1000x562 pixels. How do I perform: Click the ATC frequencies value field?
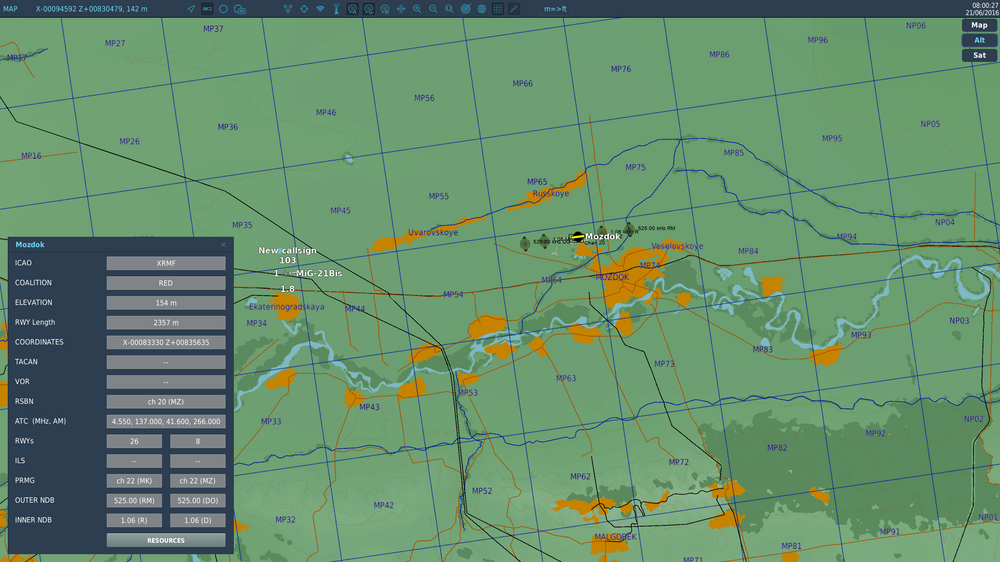(x=166, y=421)
